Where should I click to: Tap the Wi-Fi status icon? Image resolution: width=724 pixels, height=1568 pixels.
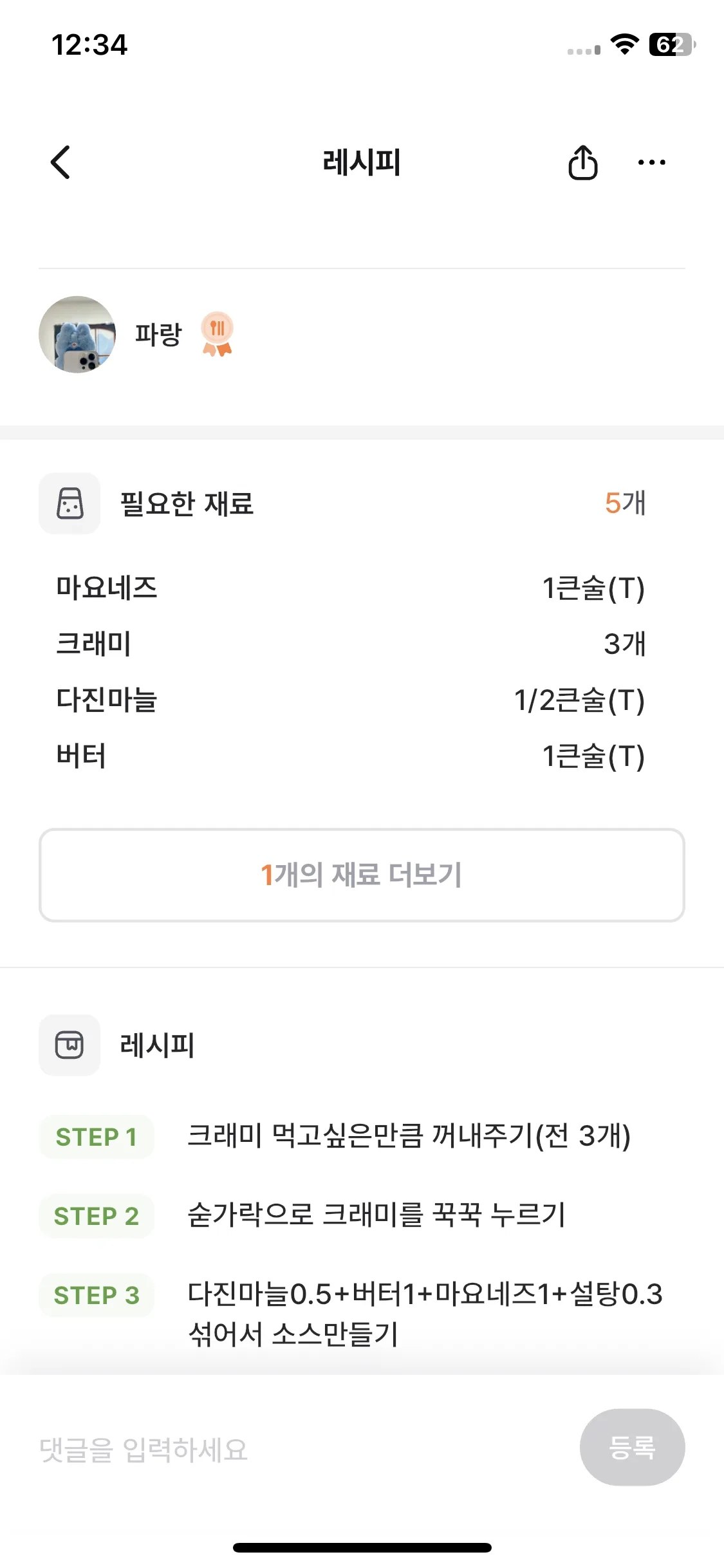(x=624, y=44)
